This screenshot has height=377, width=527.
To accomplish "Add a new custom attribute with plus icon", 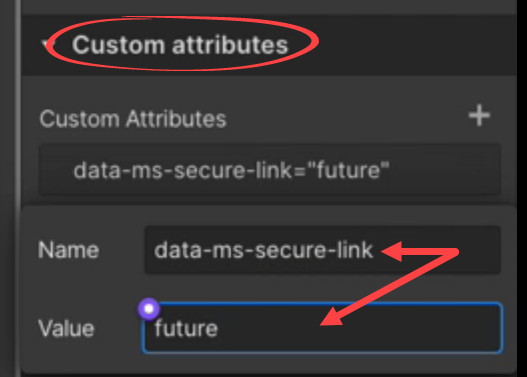I will (479, 115).
